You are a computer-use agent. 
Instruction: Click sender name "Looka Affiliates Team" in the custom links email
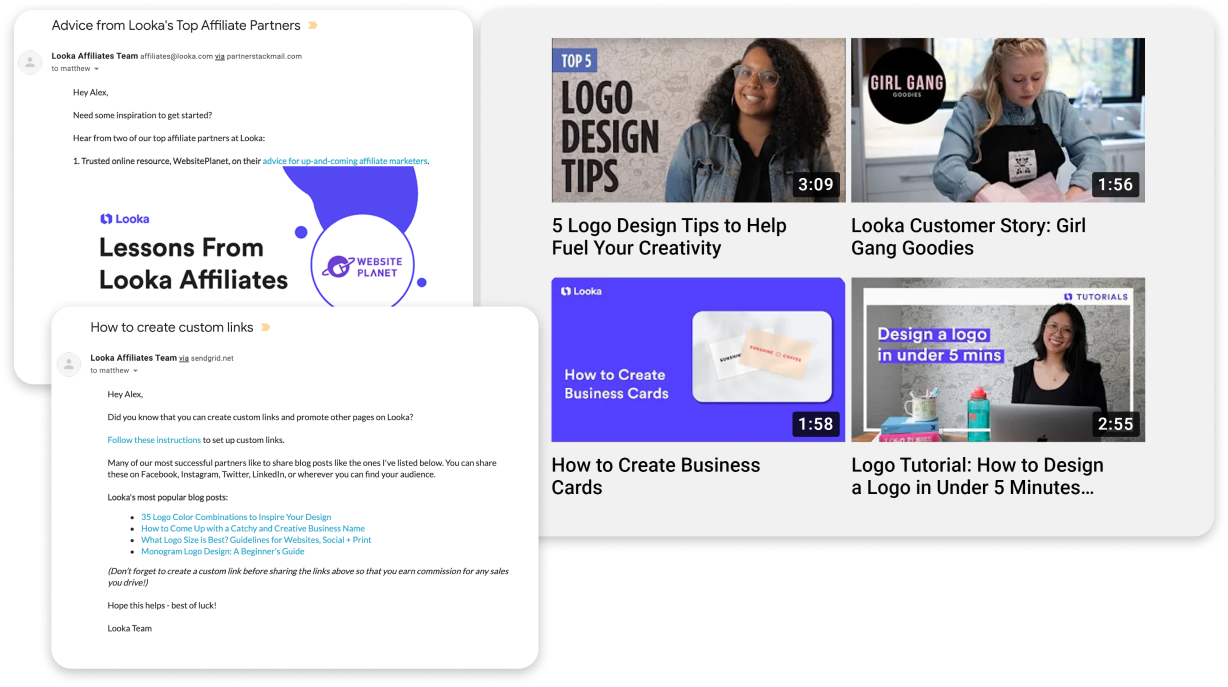pos(133,358)
